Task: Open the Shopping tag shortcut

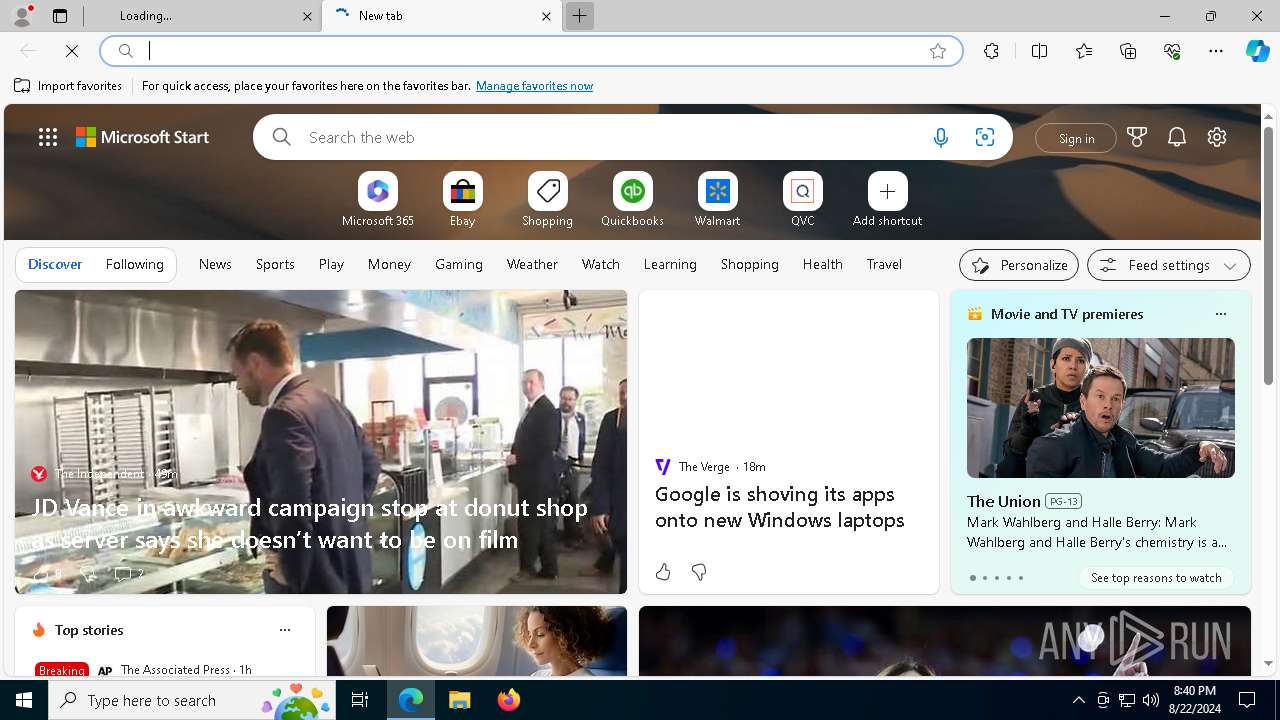Action: (547, 191)
